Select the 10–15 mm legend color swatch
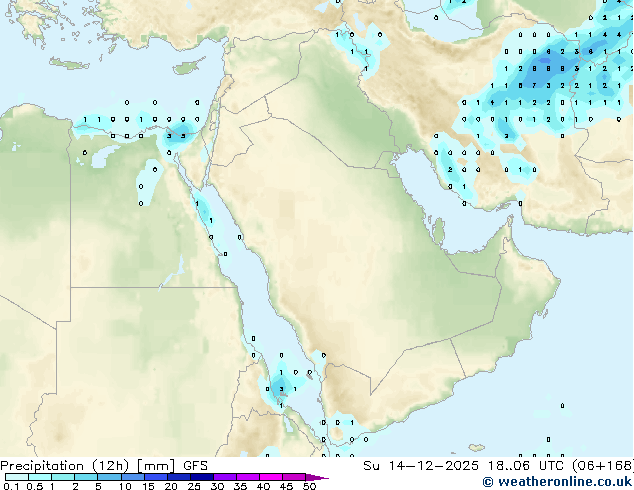The width and height of the screenshot is (634, 490). tap(132, 477)
